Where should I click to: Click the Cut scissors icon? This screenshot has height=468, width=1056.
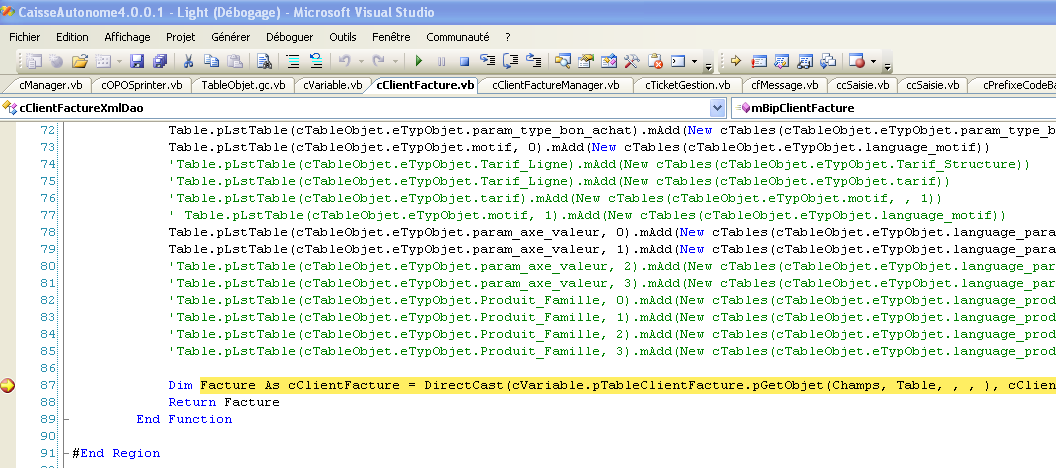coord(189,61)
